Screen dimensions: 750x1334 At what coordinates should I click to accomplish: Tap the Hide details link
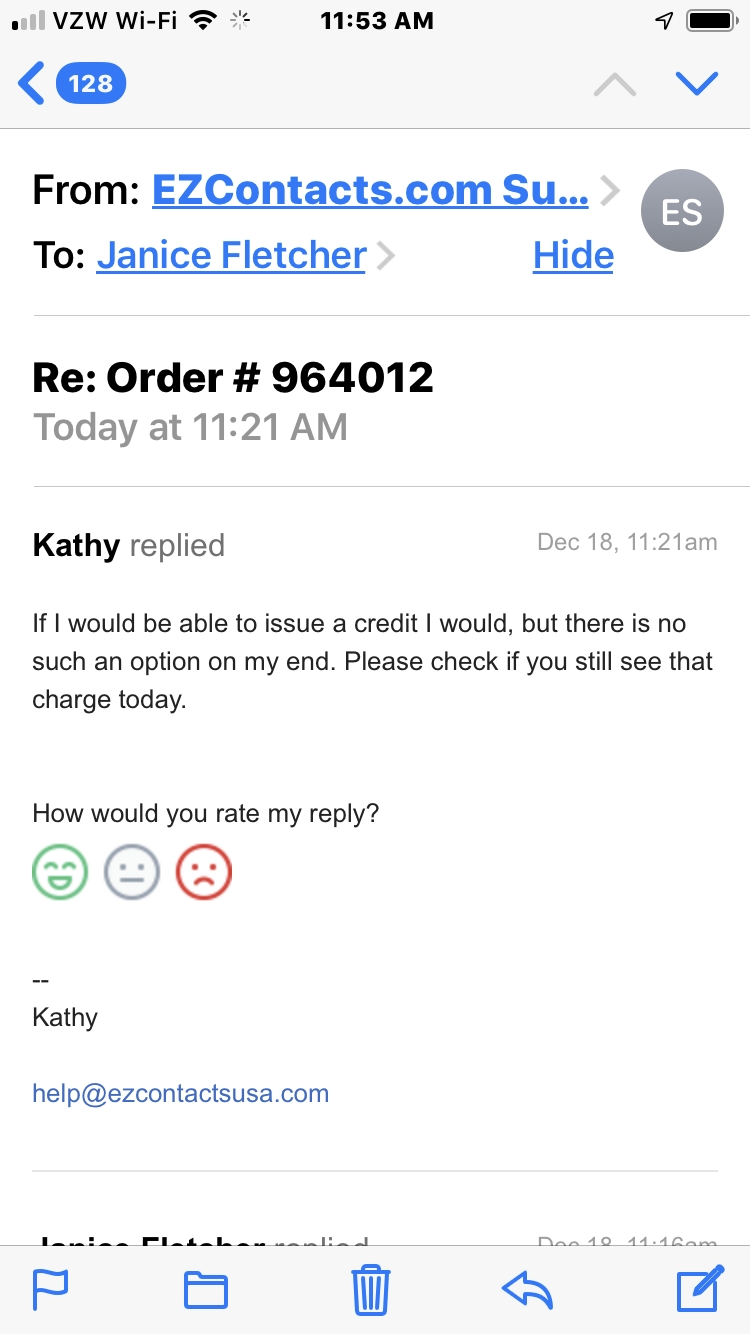point(573,256)
